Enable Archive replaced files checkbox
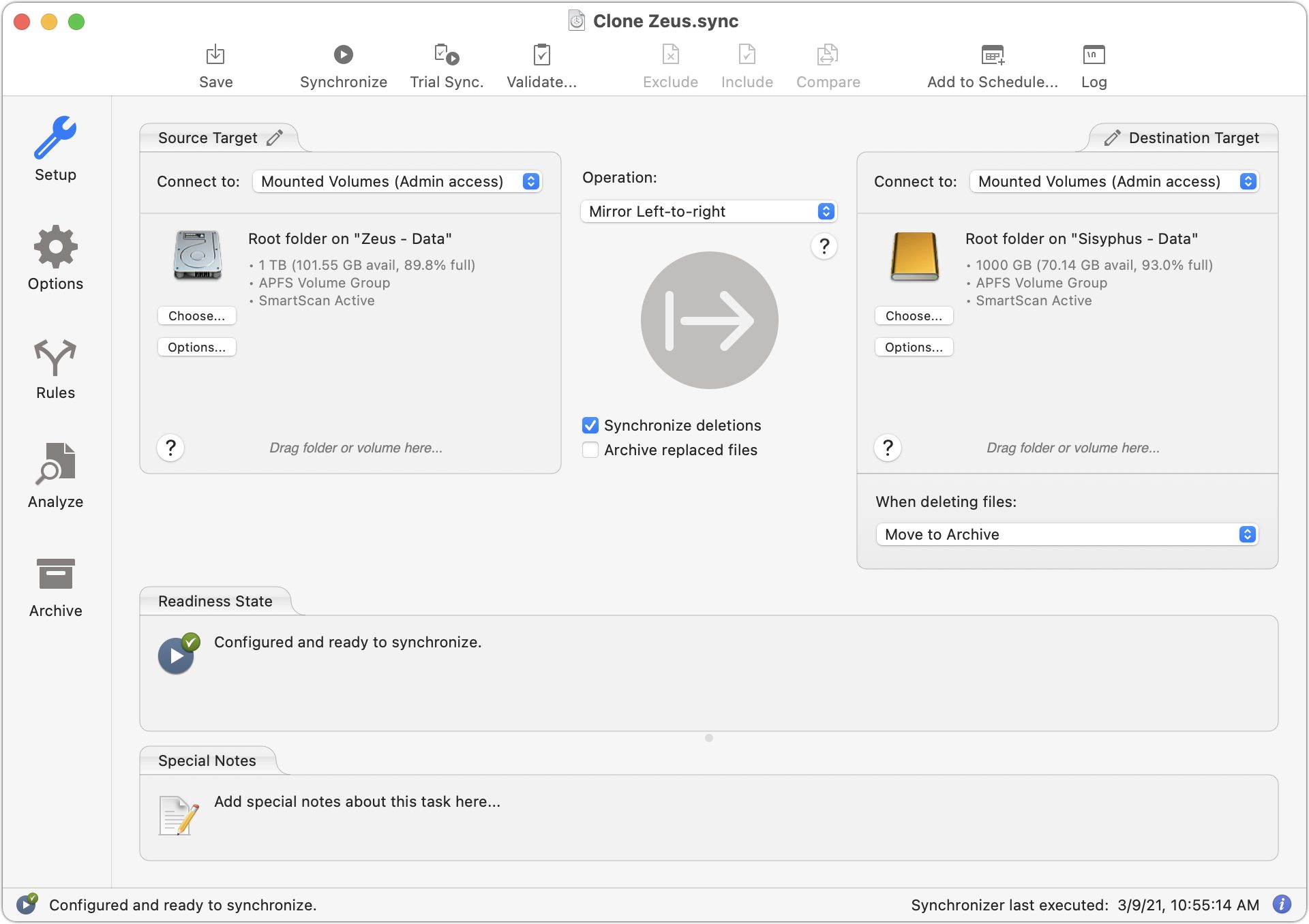 (590, 450)
